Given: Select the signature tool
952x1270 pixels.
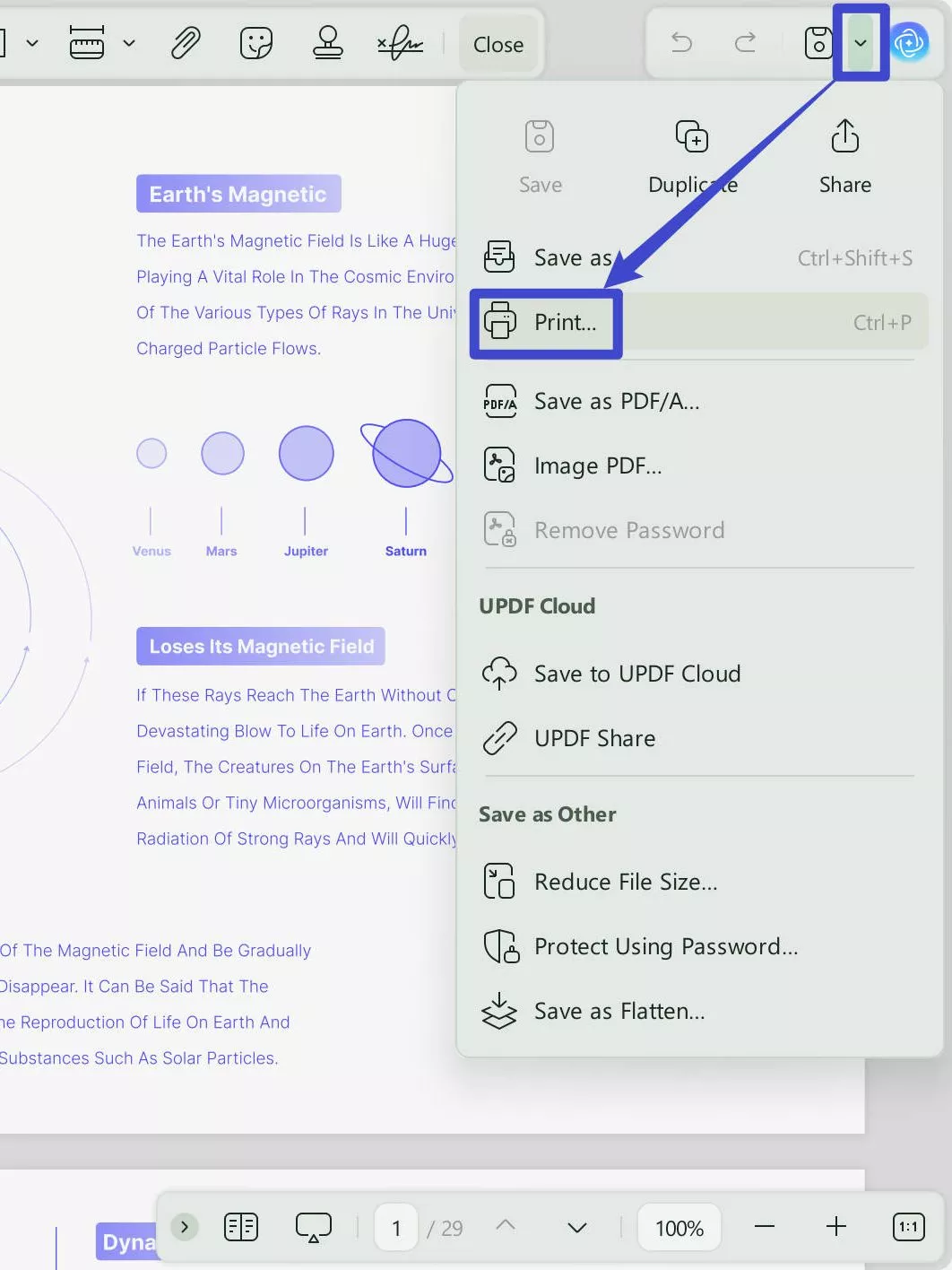Looking at the screenshot, I should pyautogui.click(x=400, y=43).
